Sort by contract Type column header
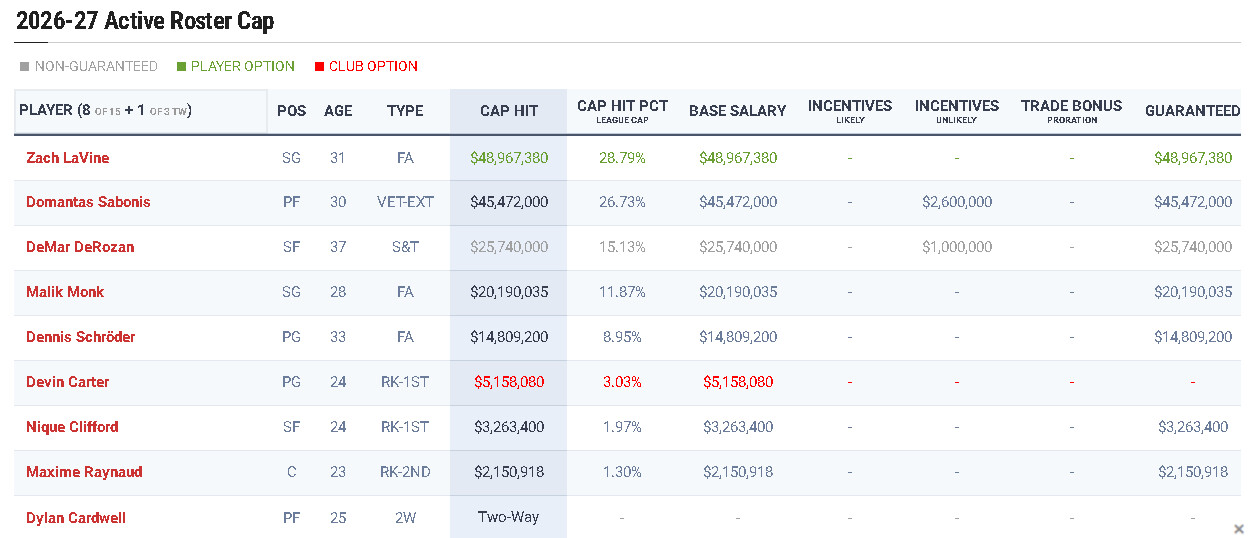Image resolution: width=1257 pixels, height=538 pixels. [x=405, y=111]
